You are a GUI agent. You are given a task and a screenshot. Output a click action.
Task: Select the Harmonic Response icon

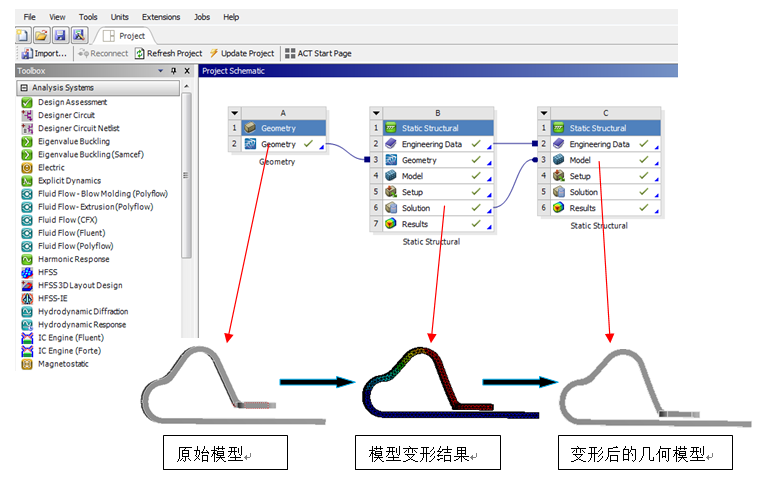pyautogui.click(x=27, y=260)
